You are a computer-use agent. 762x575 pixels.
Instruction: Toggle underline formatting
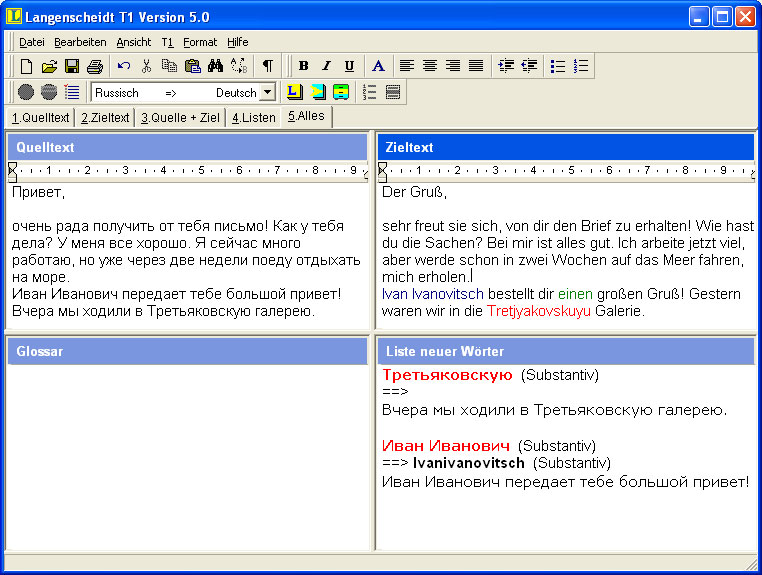349,66
